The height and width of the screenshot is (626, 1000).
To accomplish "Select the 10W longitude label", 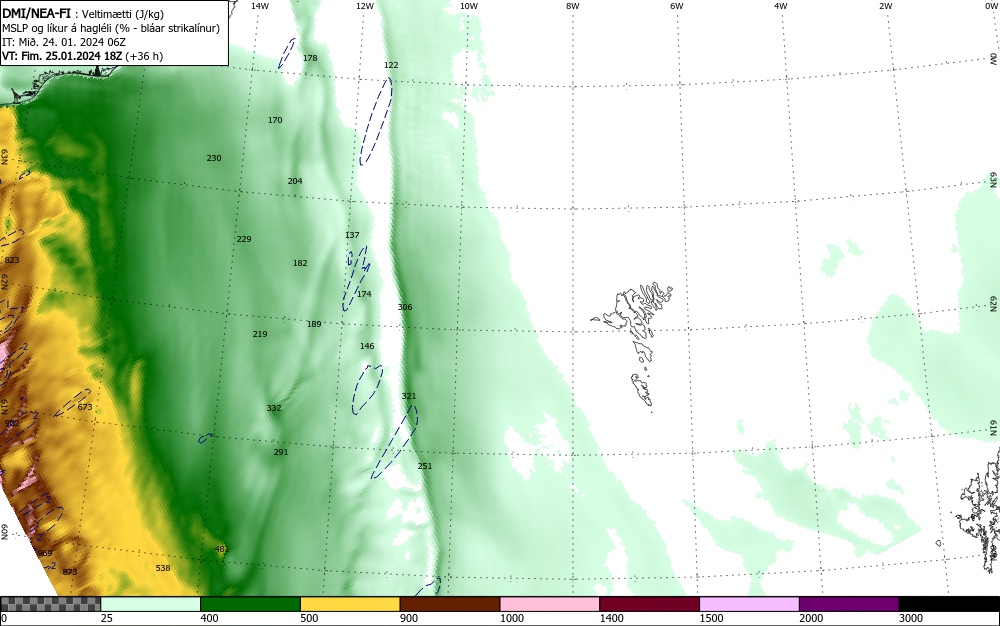I will click(469, 6).
